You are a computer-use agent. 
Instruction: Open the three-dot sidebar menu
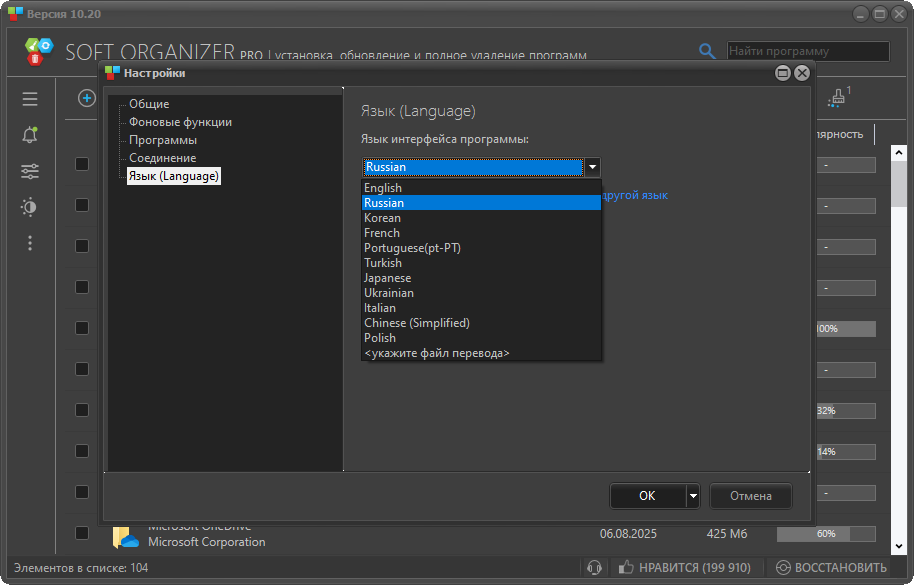(x=29, y=243)
